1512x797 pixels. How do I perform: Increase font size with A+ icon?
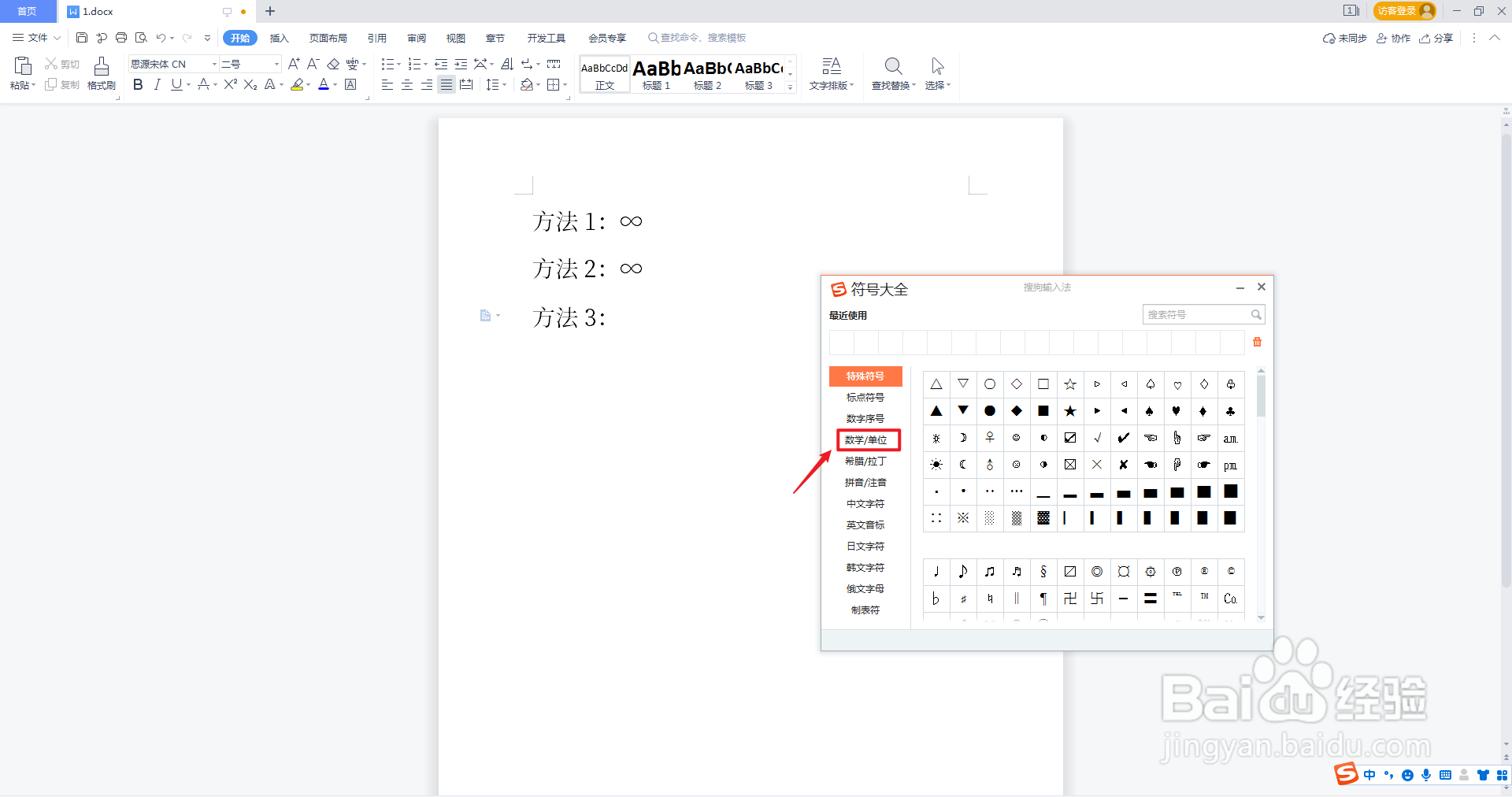294,64
